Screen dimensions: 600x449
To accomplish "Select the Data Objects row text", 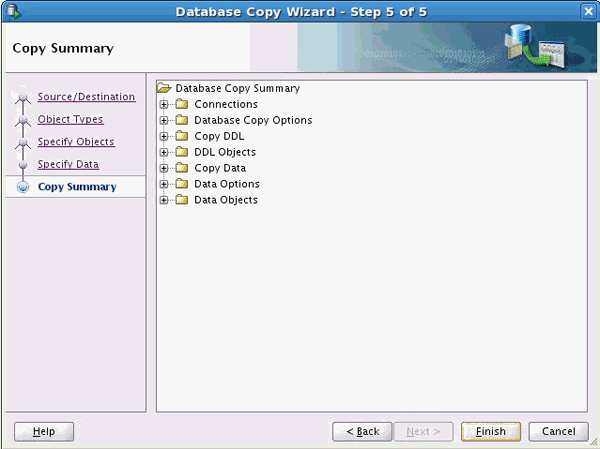I will tap(226, 200).
